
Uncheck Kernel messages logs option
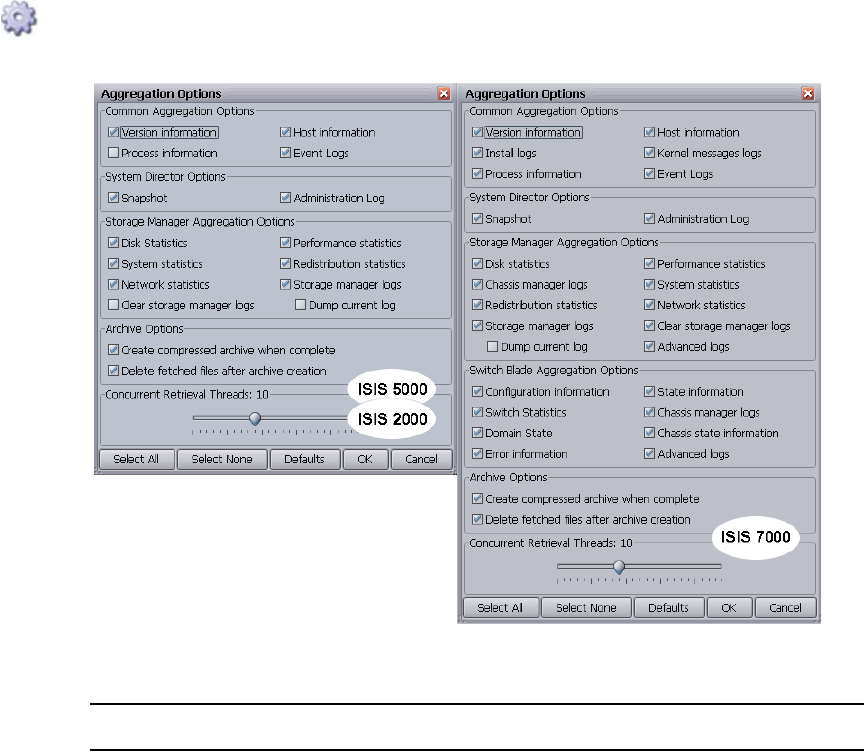coord(650,153)
